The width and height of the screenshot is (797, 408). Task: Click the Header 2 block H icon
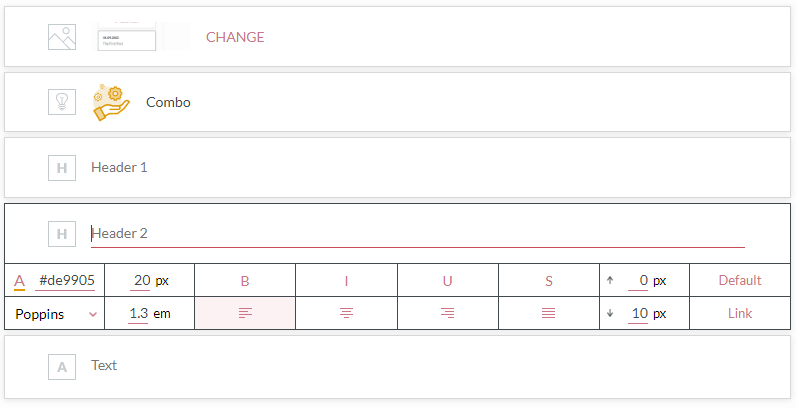(x=62, y=234)
